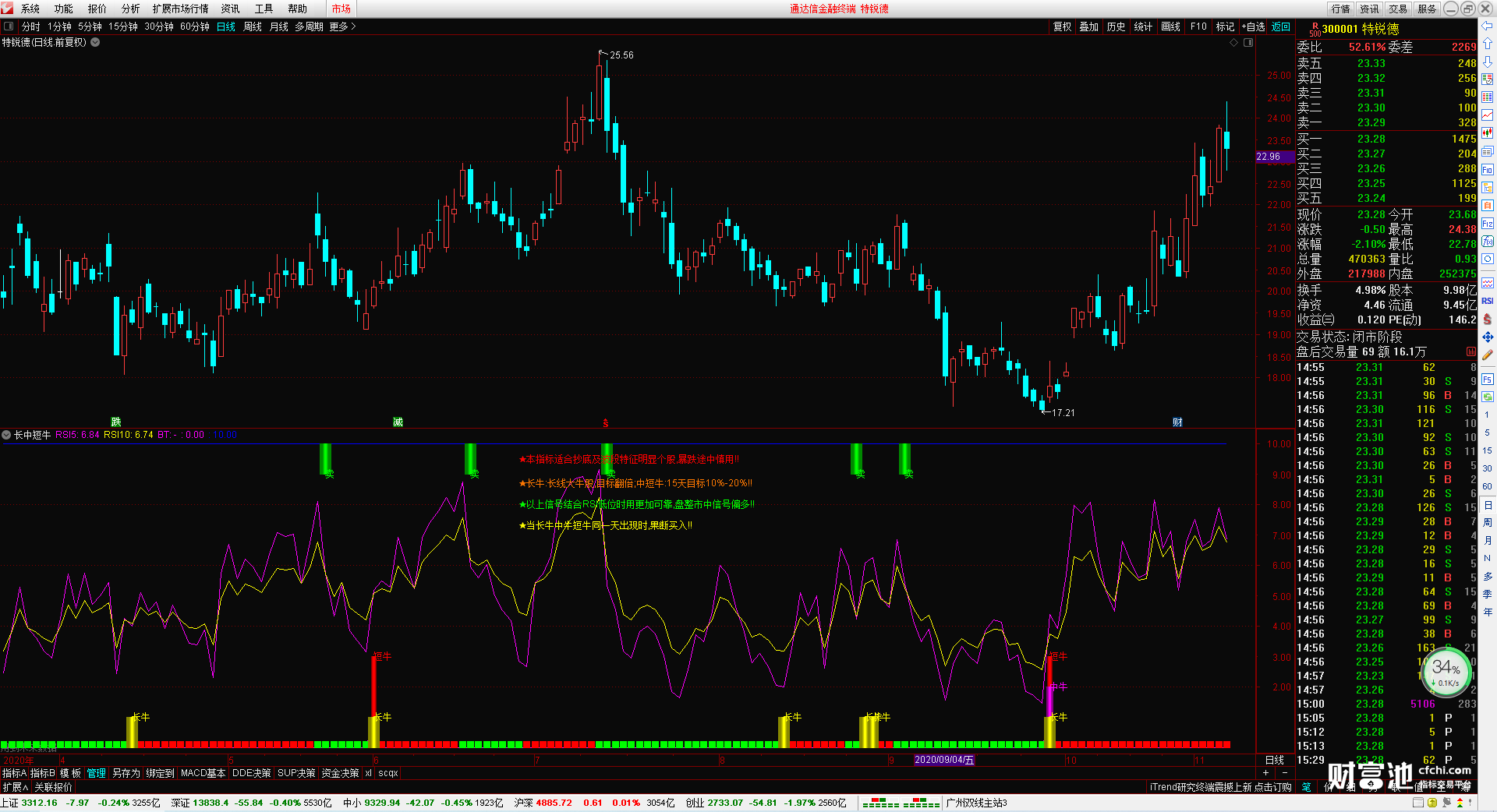Open dropdown next to 特锐德(日线 前复权) title
The height and width of the screenshot is (812, 1497).
(95, 42)
